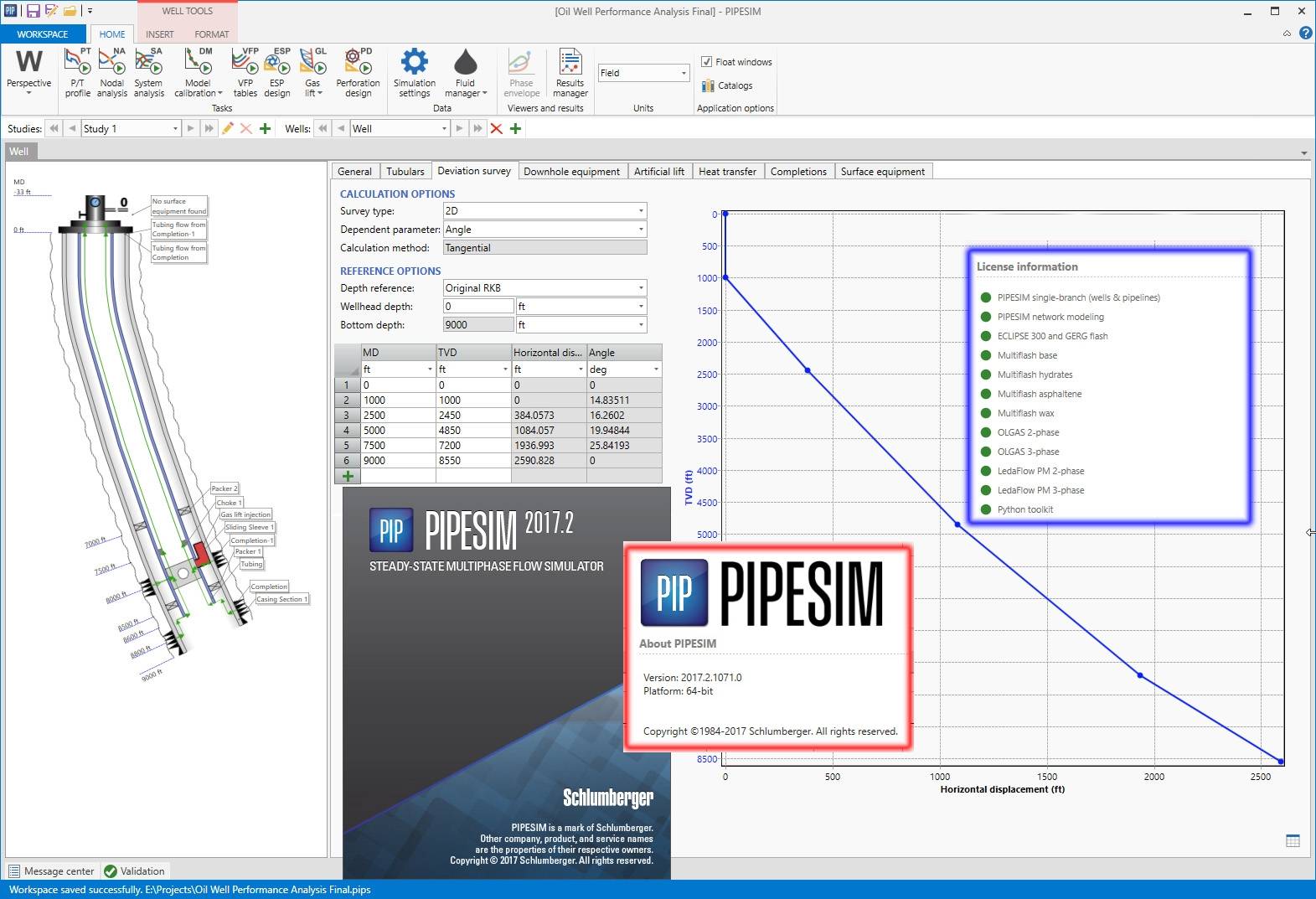Open the Artificial lift tab

click(x=659, y=171)
